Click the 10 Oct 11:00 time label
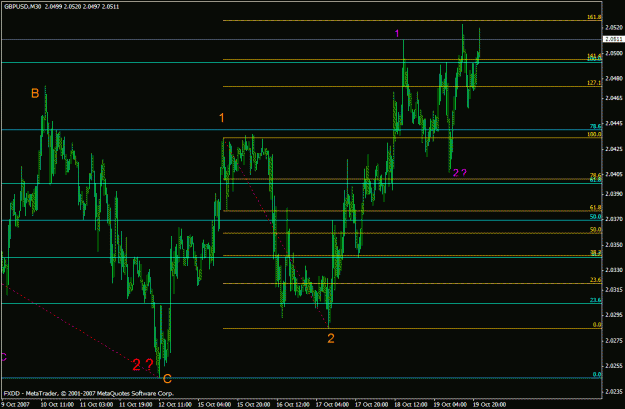This screenshot has height=409, width=625. (57, 404)
